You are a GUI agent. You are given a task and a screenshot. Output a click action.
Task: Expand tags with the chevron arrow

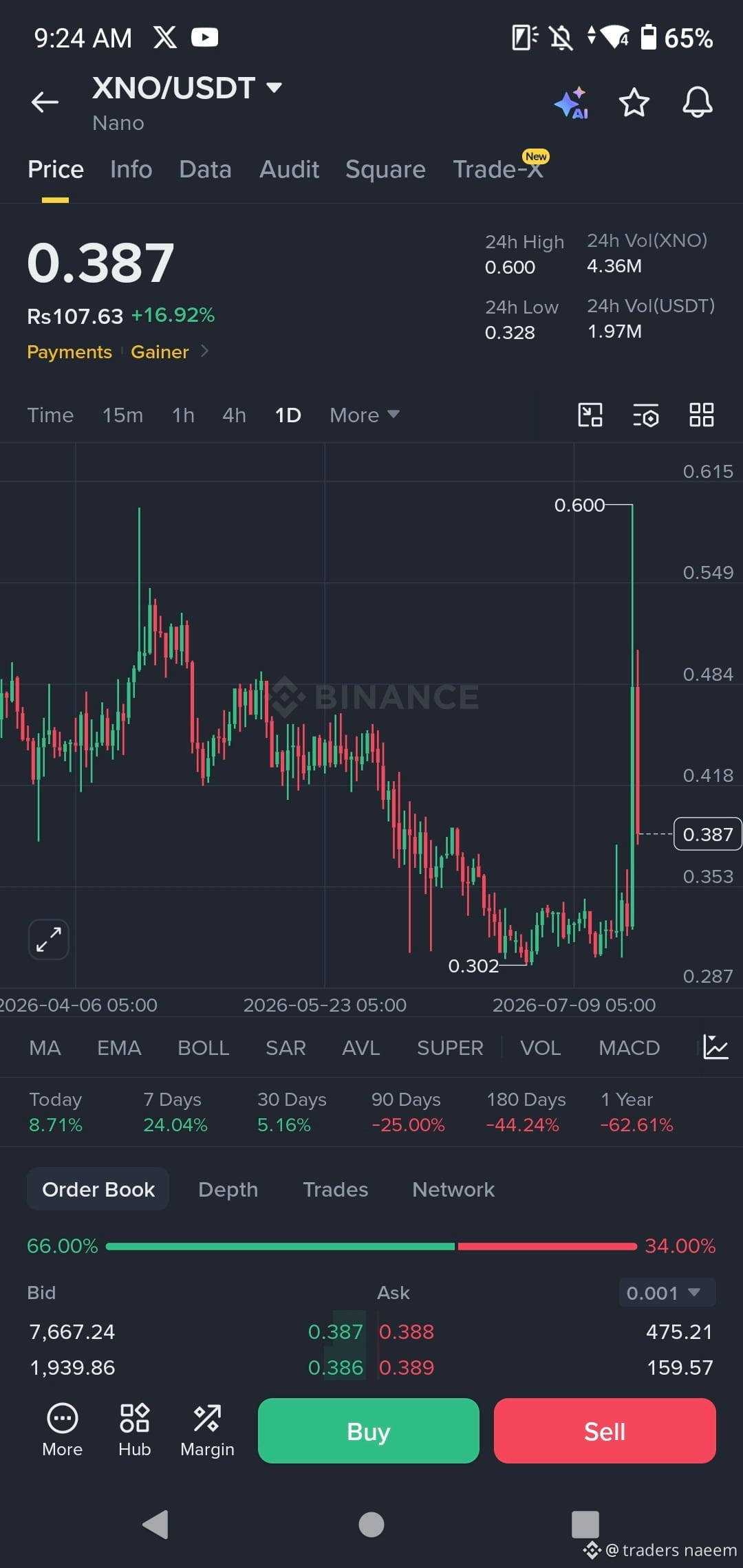204,351
